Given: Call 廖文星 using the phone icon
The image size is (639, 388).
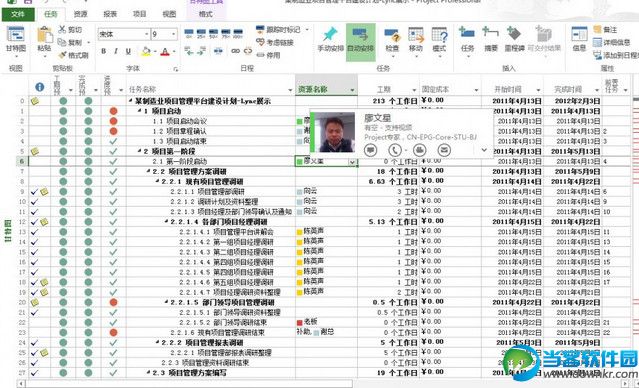Looking at the screenshot, I should pos(394,150).
